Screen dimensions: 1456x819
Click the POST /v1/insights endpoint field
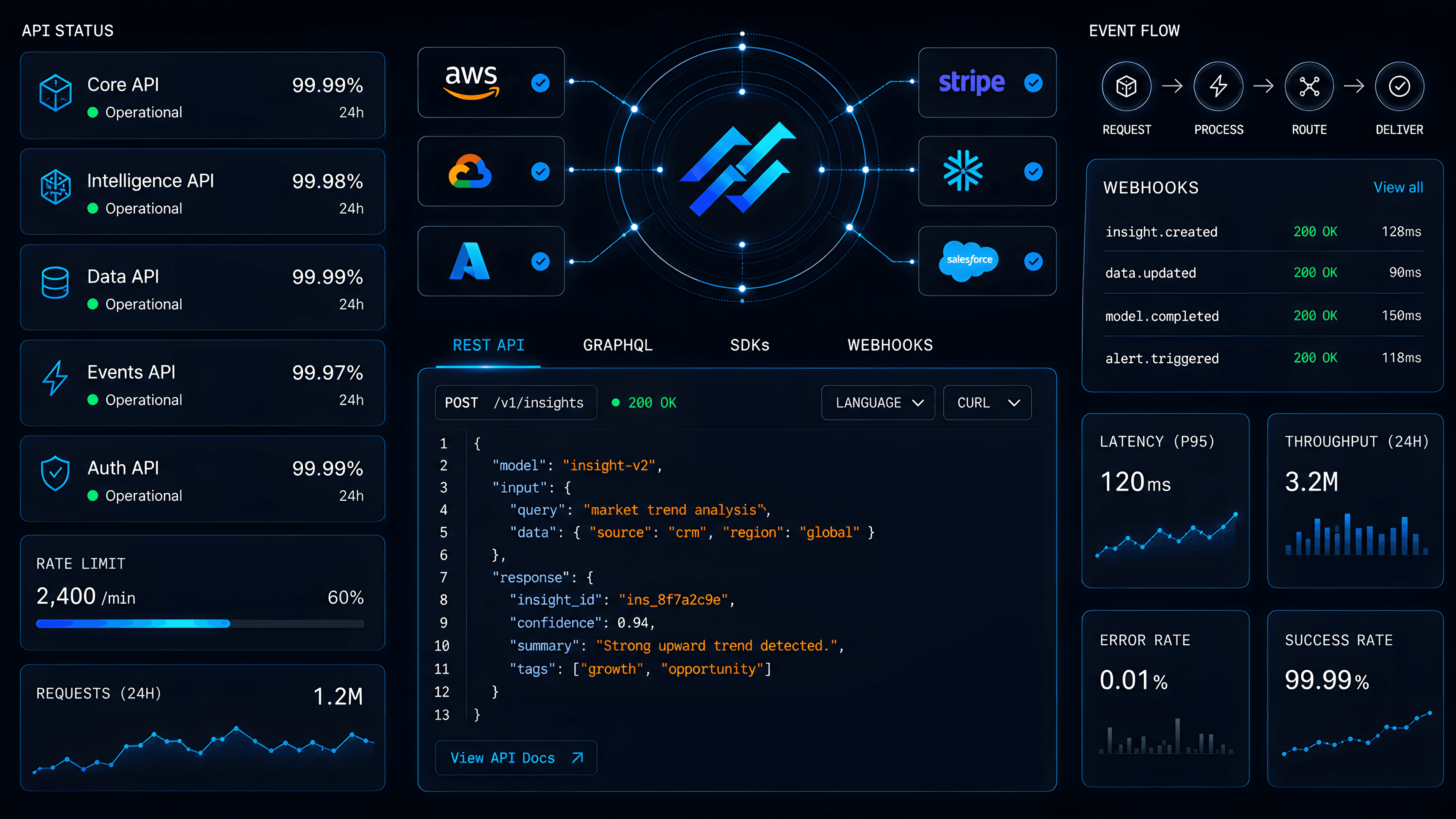pos(516,403)
